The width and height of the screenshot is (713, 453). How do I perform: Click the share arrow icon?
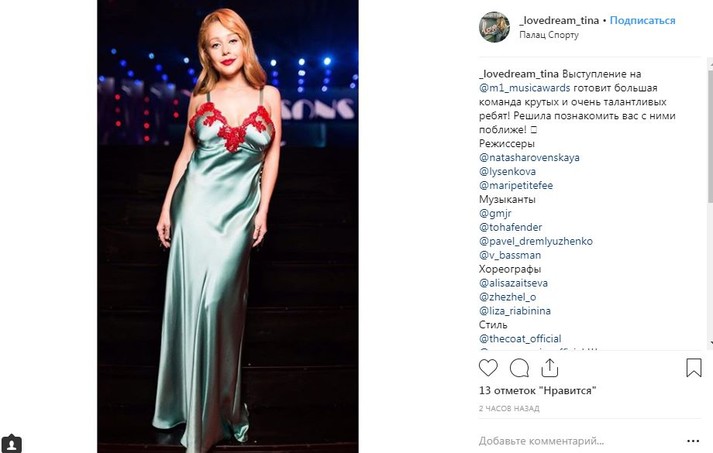coord(551,368)
